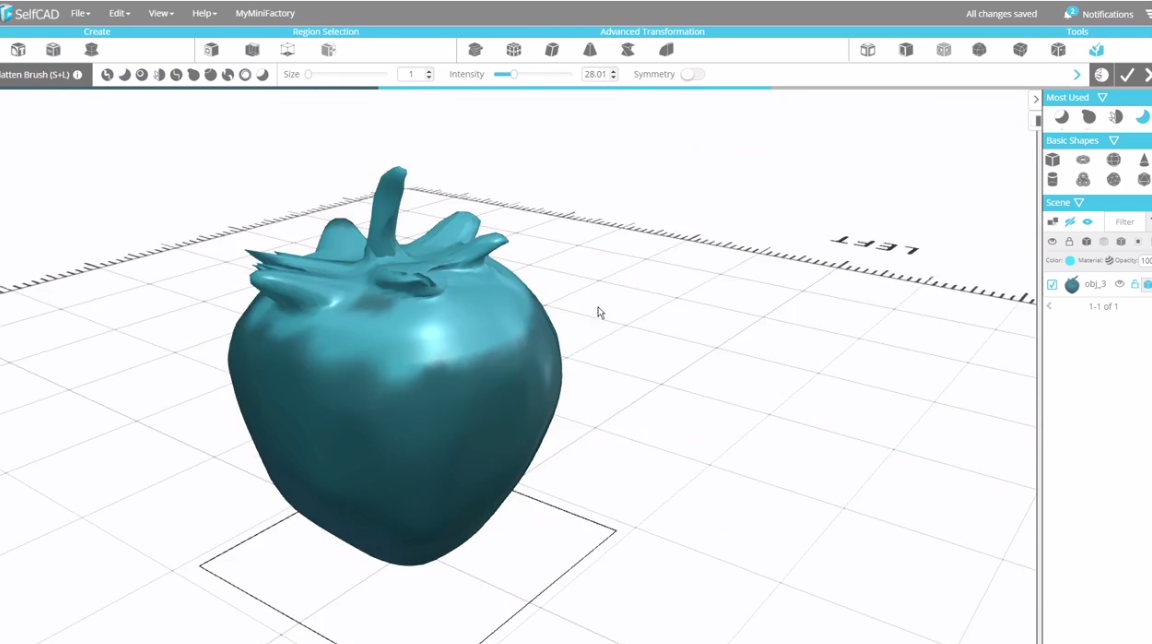Open the Edit menu
Viewport: 1152px width, 644px height.
click(x=119, y=13)
